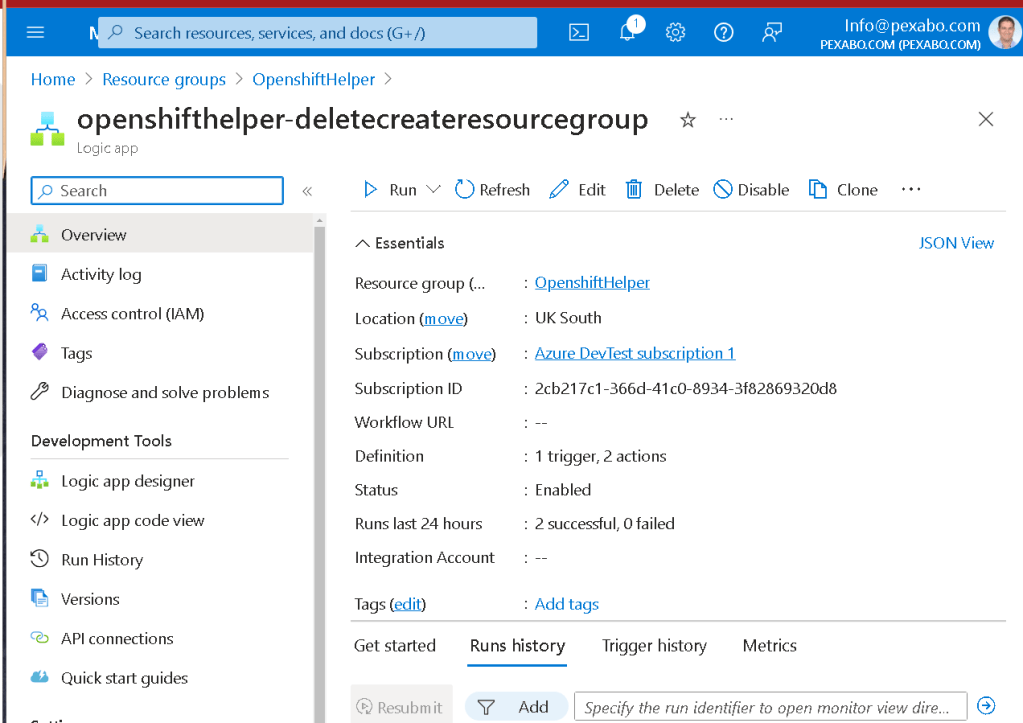Go to OpenshiftHelper breadcrumb
This screenshot has height=723, width=1023.
point(314,80)
